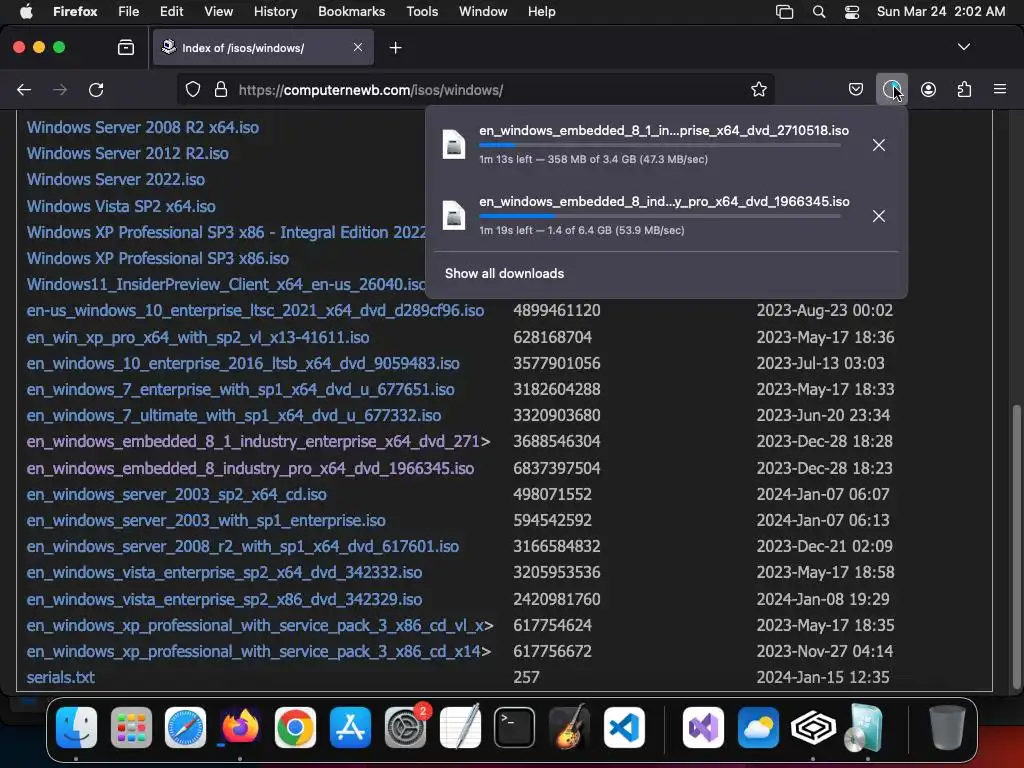This screenshot has width=1024, height=768.
Task: Download Windows Vista SP2 x64.iso
Action: [x=121, y=206]
